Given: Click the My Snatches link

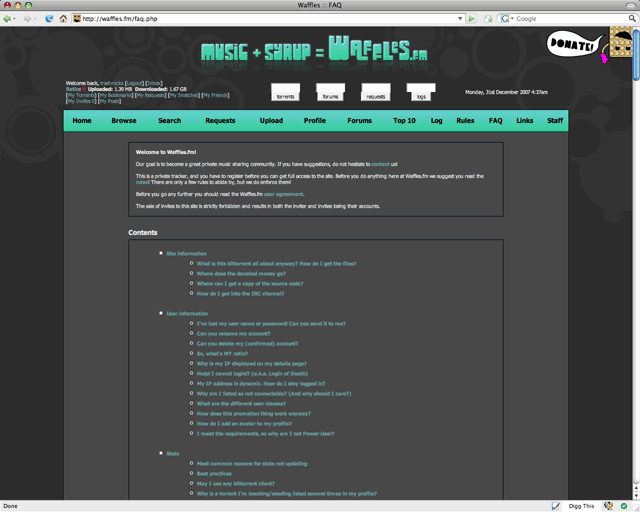Looking at the screenshot, I should click(184, 95).
